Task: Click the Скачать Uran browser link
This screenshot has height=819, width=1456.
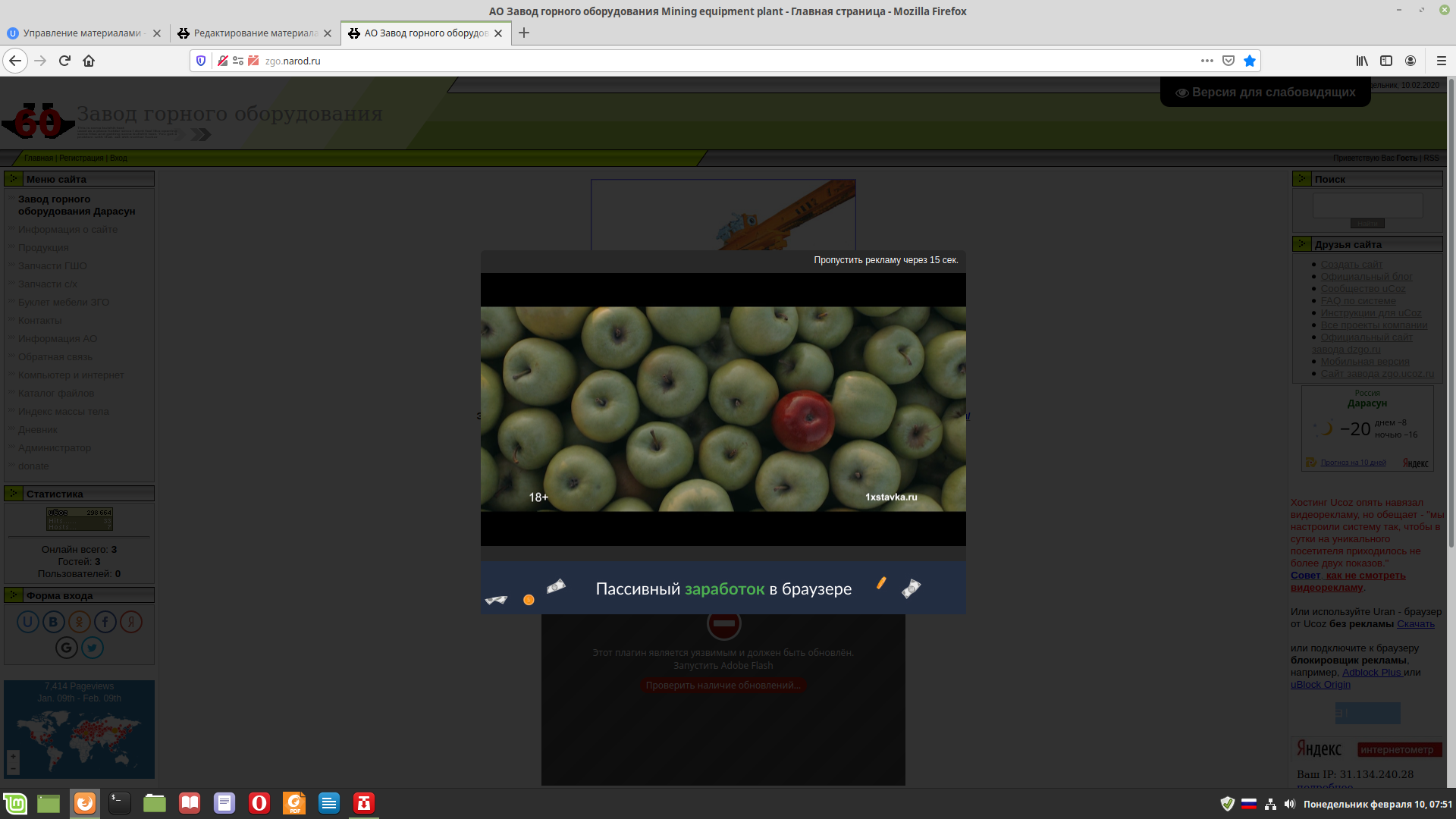Action: pos(1415,624)
